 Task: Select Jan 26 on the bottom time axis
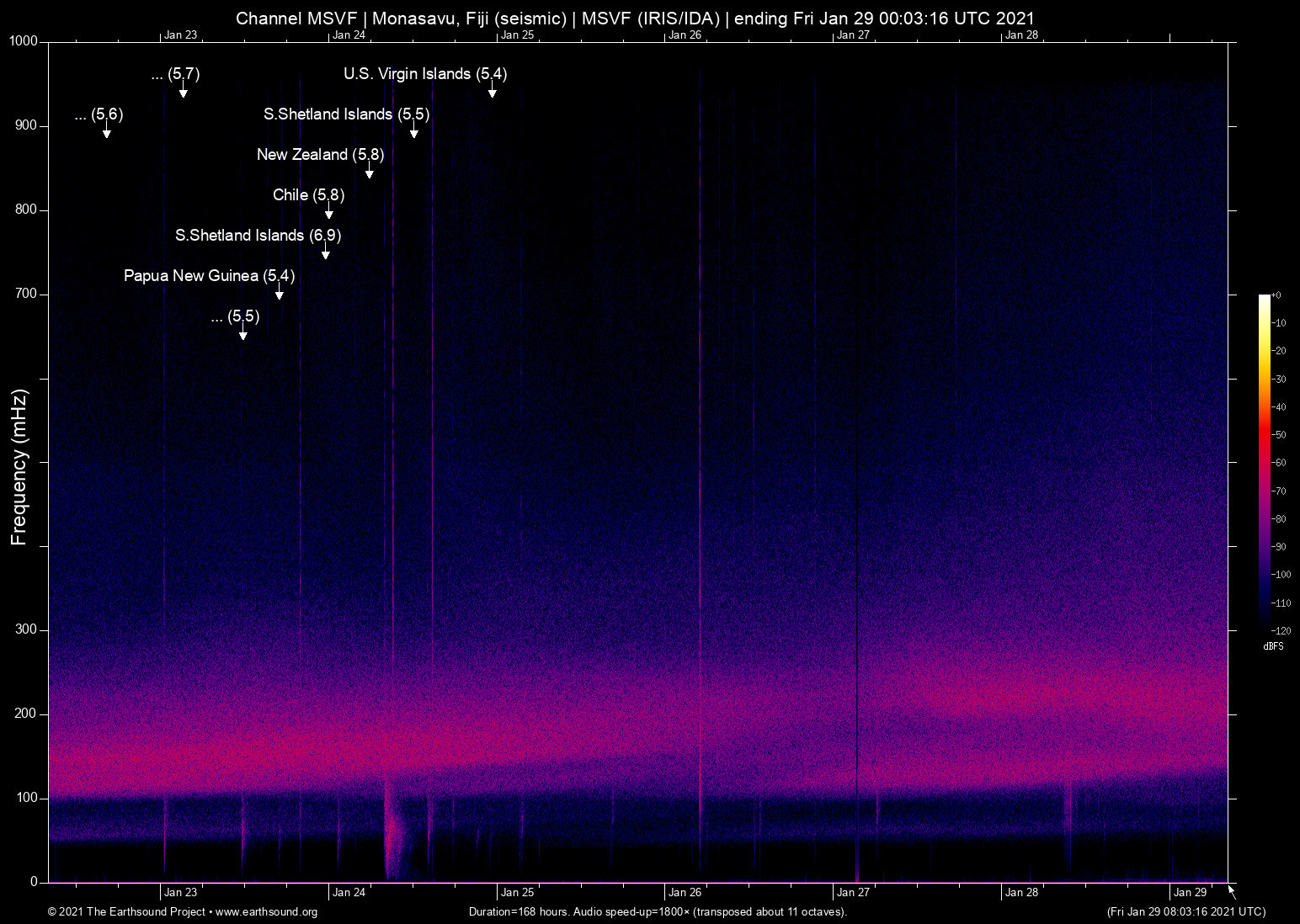point(685,893)
